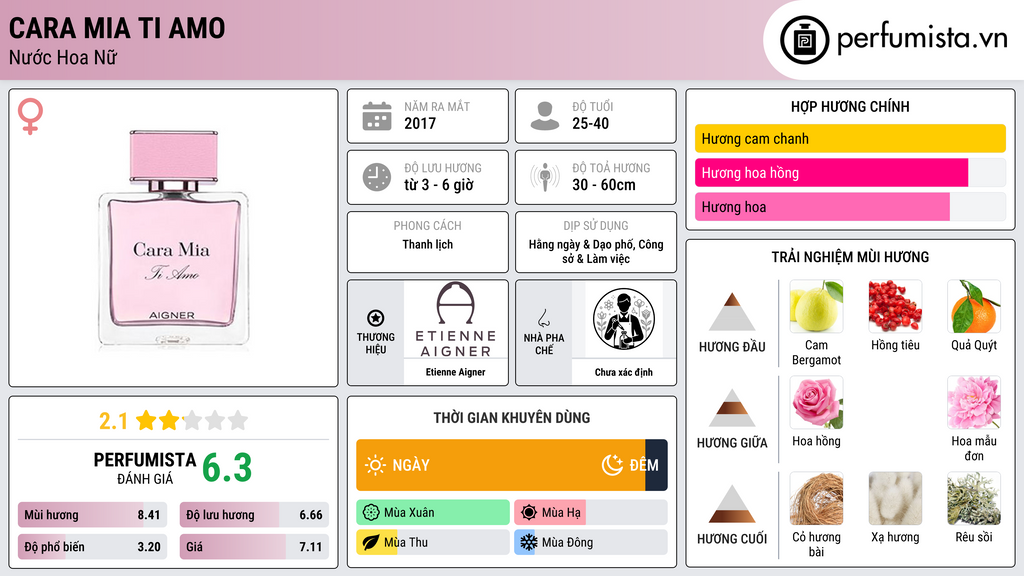Image resolution: width=1024 pixels, height=576 pixels.
Task: Click the launch year value 2017
Action: (420, 123)
